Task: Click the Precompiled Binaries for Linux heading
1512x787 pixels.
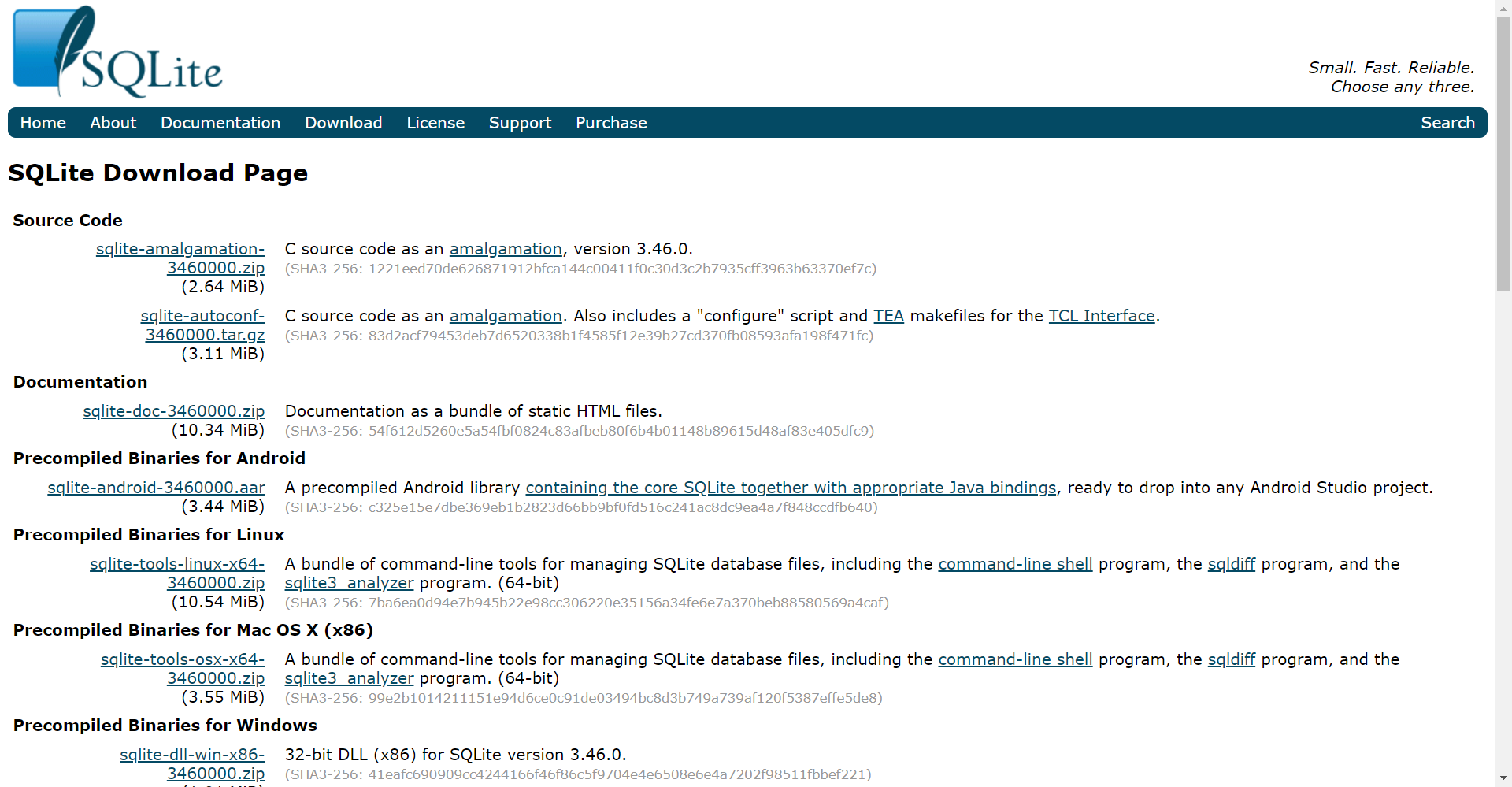Action: [149, 535]
